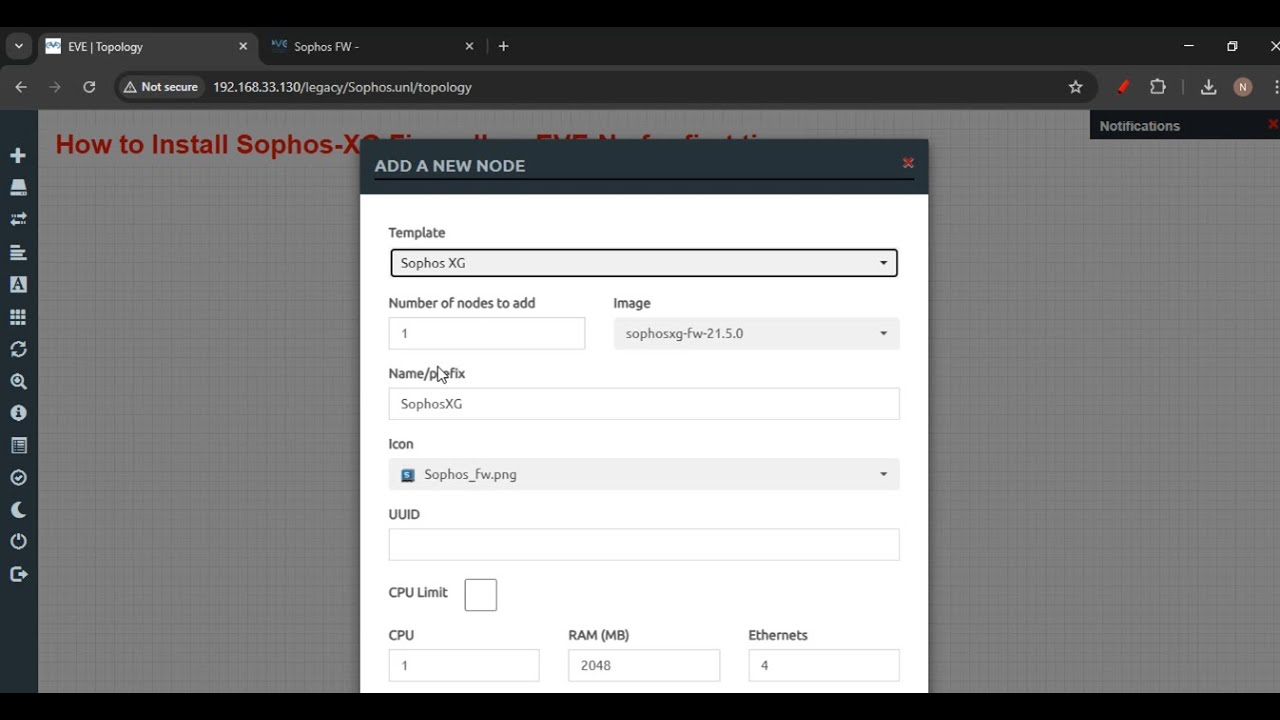Open the Nodes list icon in sidebar
The image size is (1280, 720).
(x=18, y=187)
